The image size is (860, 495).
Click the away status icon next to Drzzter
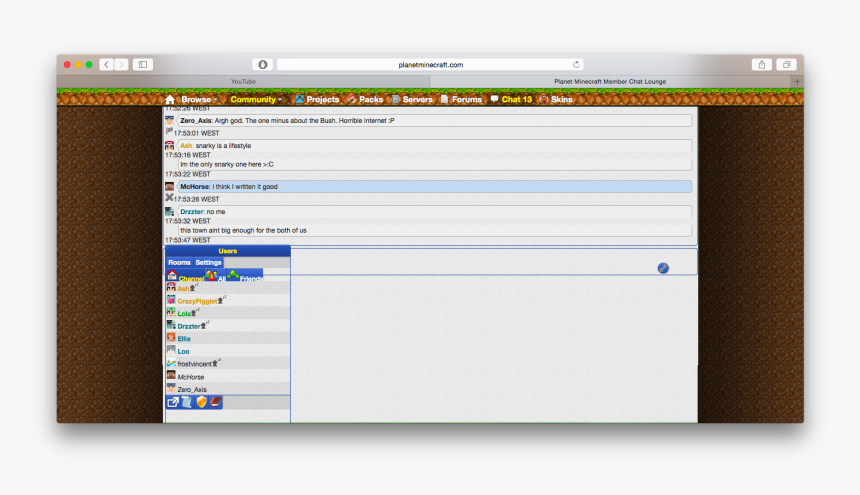(x=204, y=325)
